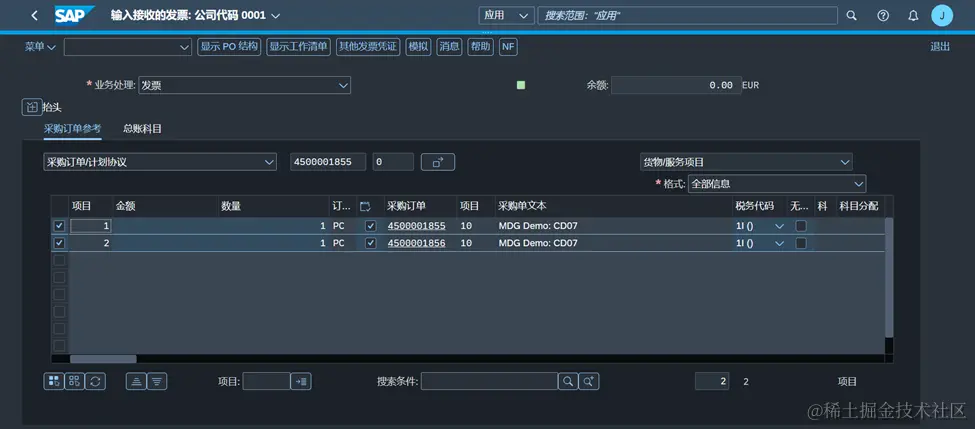Click the position to item icon
This screenshot has height=429, width=975.
[302, 381]
